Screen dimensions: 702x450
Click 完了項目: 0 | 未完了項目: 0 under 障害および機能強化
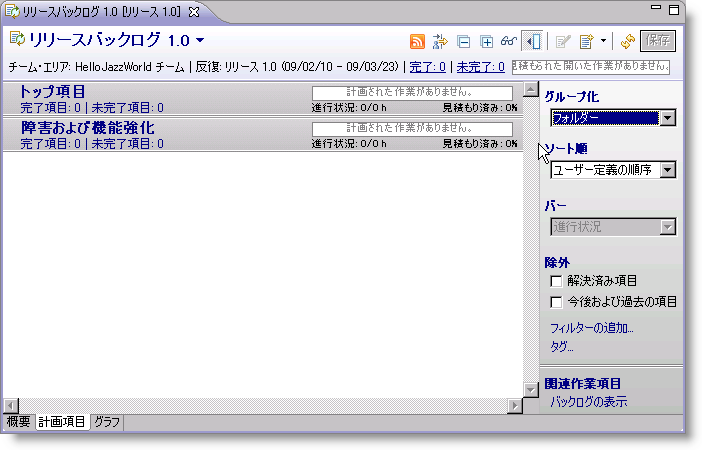[x=92, y=144]
